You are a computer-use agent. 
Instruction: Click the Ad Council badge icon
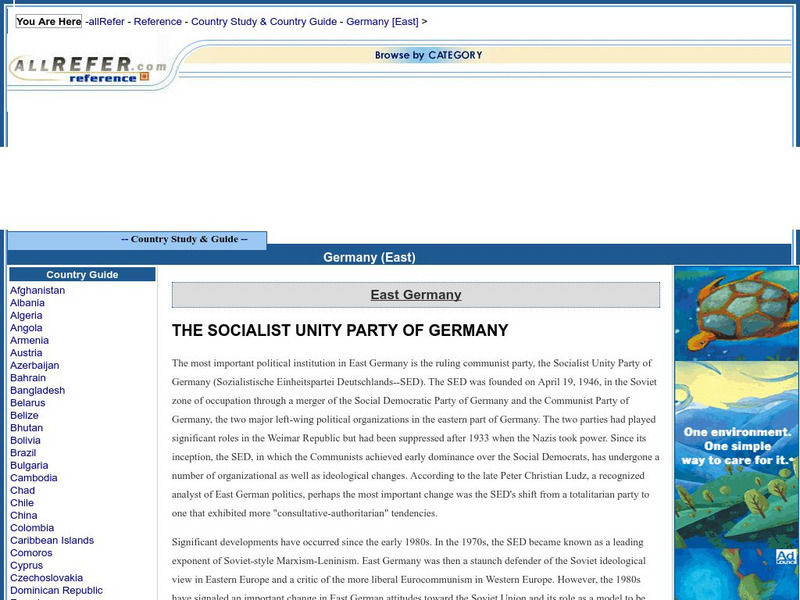tap(786, 557)
